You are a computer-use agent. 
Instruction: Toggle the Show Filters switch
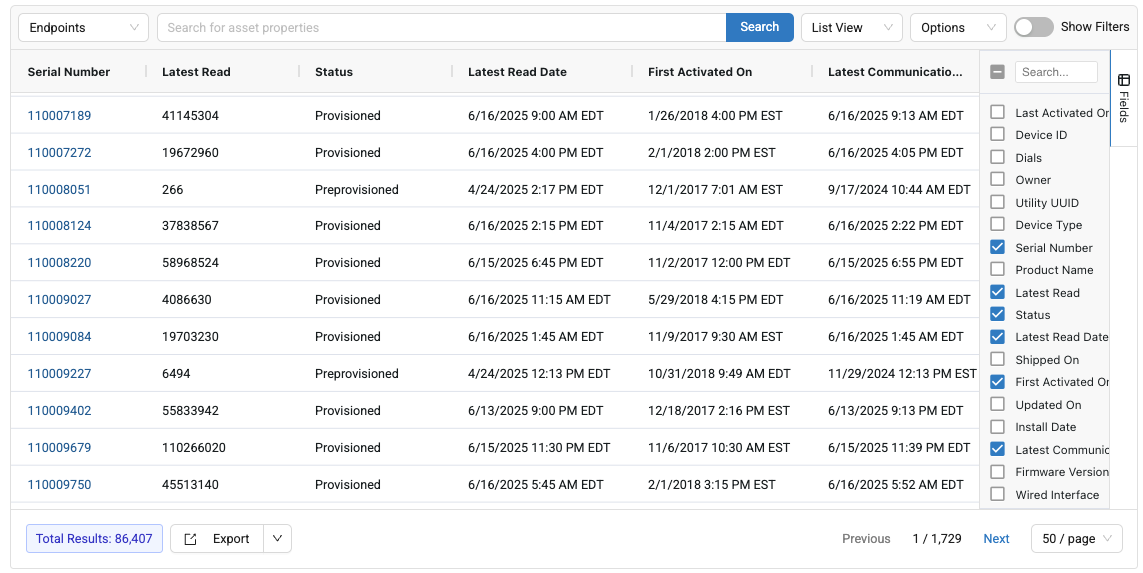pos(1033,27)
